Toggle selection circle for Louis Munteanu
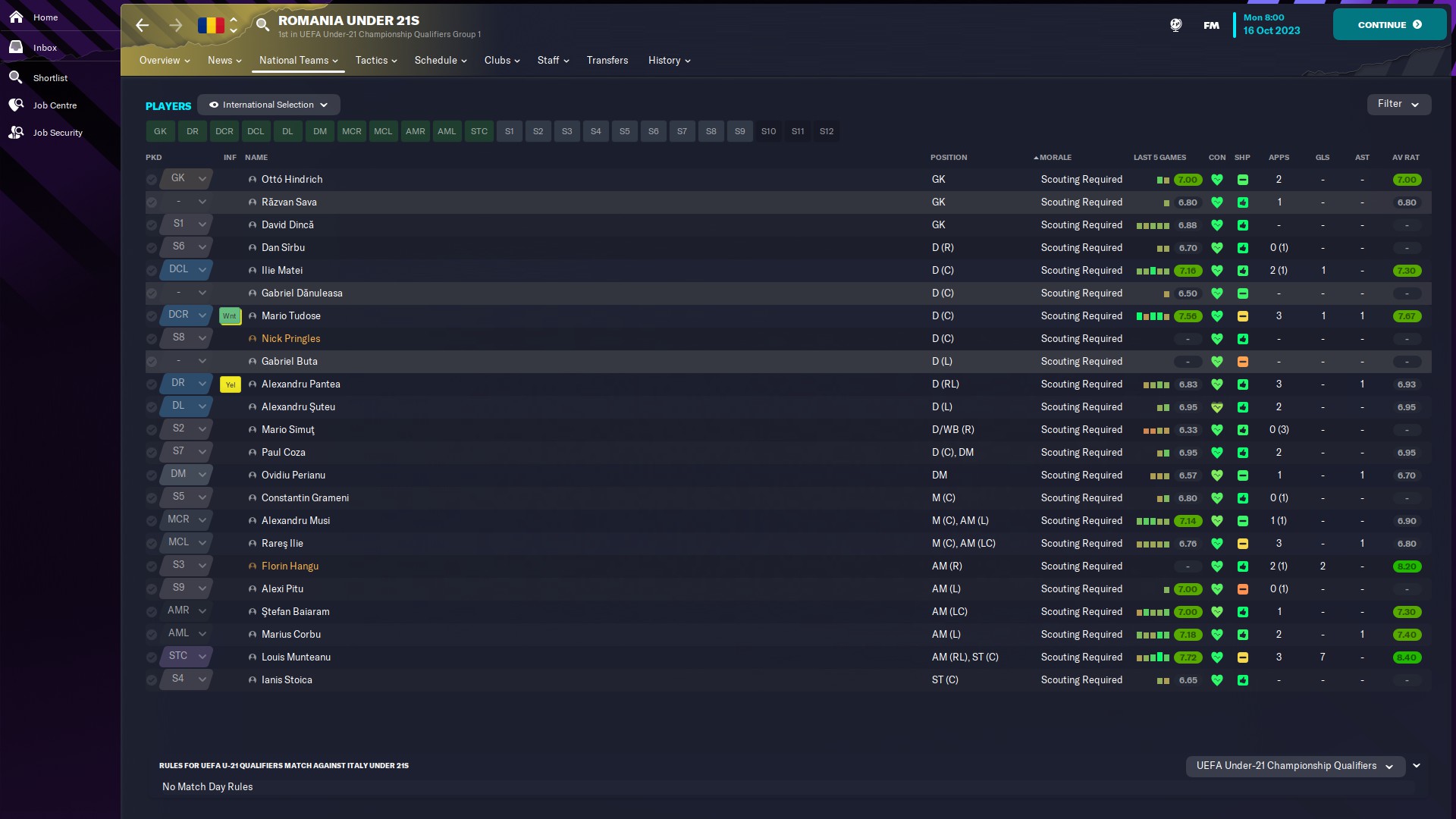 point(152,657)
